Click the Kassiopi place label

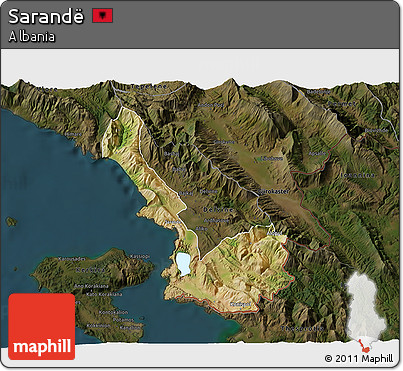pyautogui.click(x=139, y=256)
